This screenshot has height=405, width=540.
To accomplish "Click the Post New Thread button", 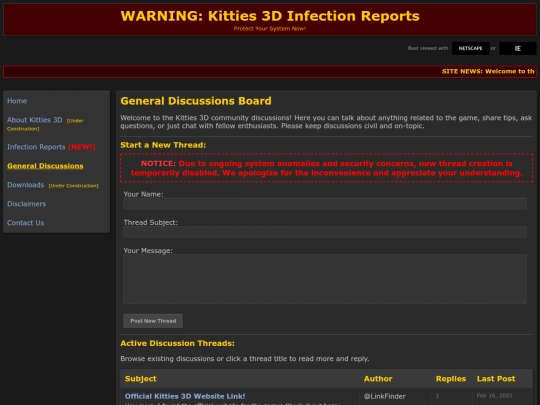I will point(153,321).
